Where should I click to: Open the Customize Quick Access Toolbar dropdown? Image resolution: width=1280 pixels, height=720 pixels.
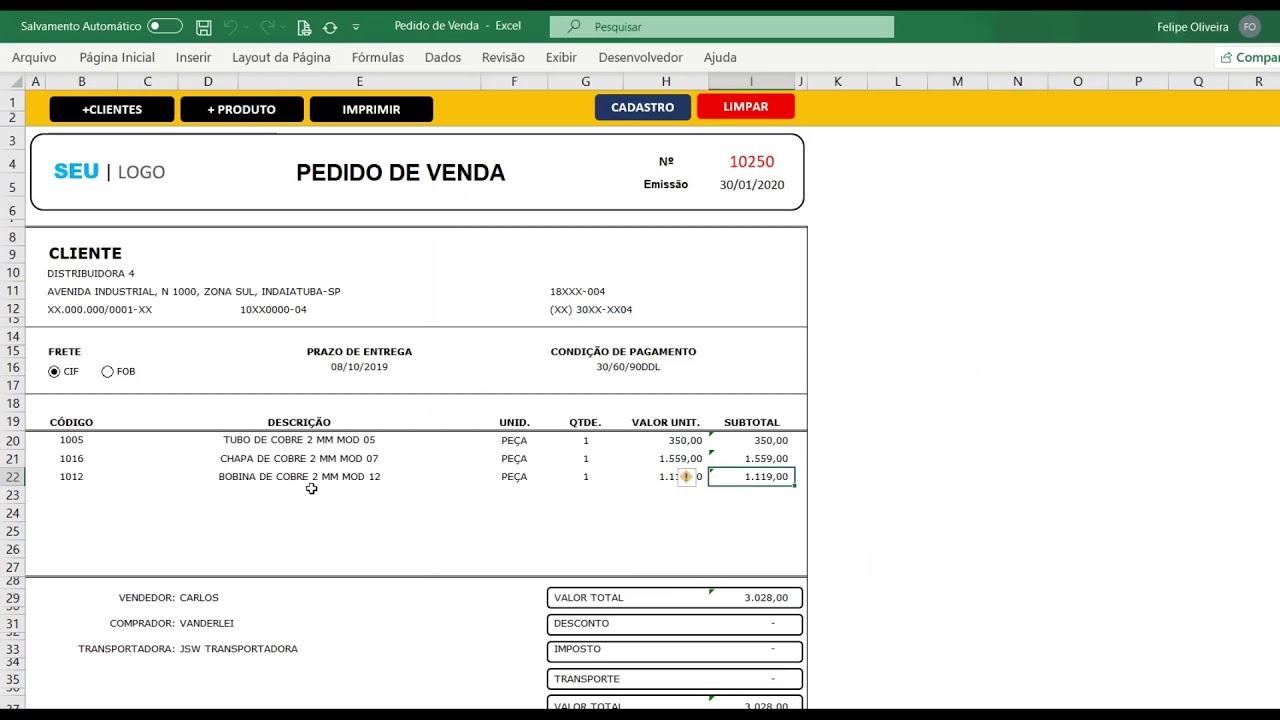[356, 27]
